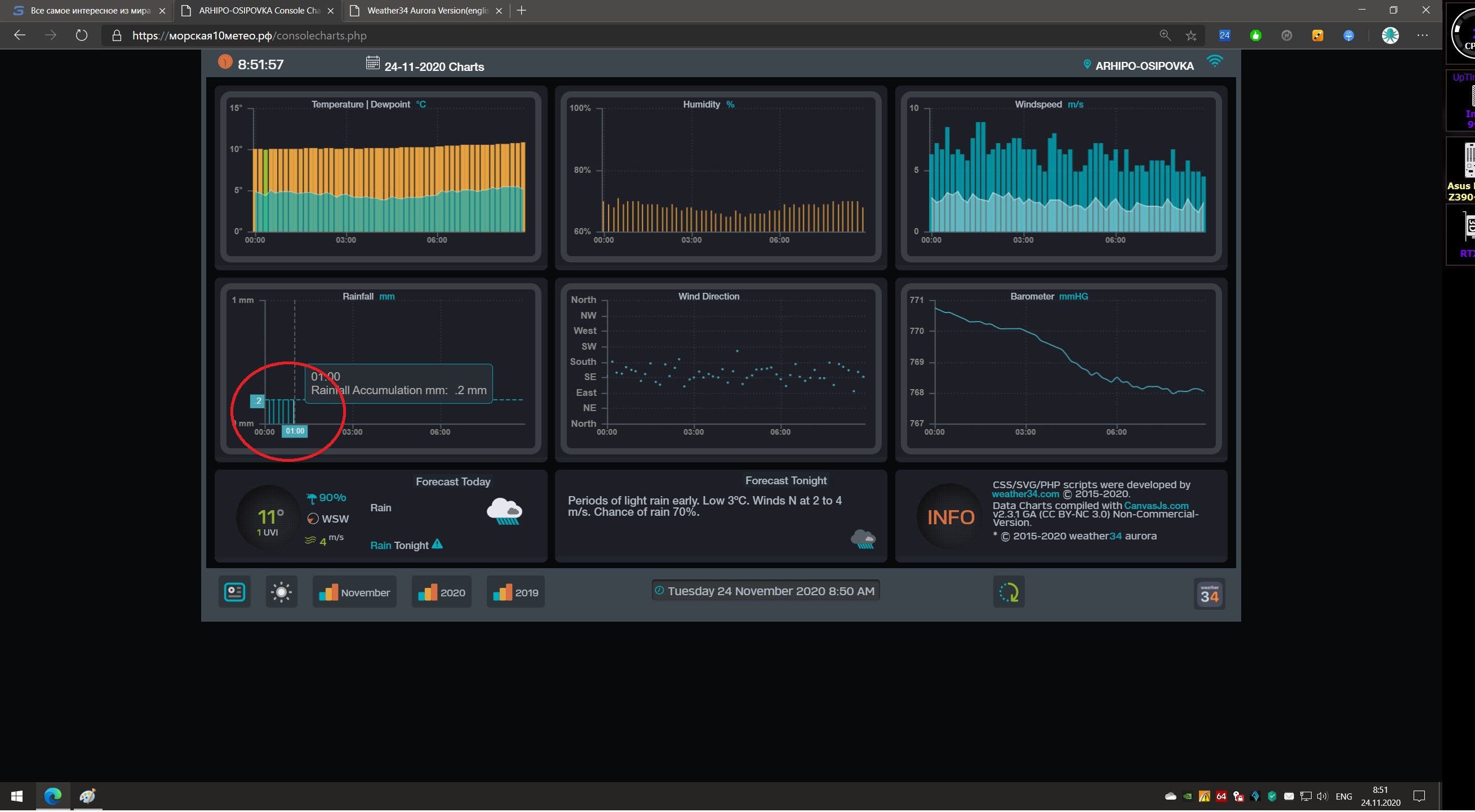This screenshot has height=812, width=1475.
Task: Click the gray sync extension icon
Action: 1287,35
